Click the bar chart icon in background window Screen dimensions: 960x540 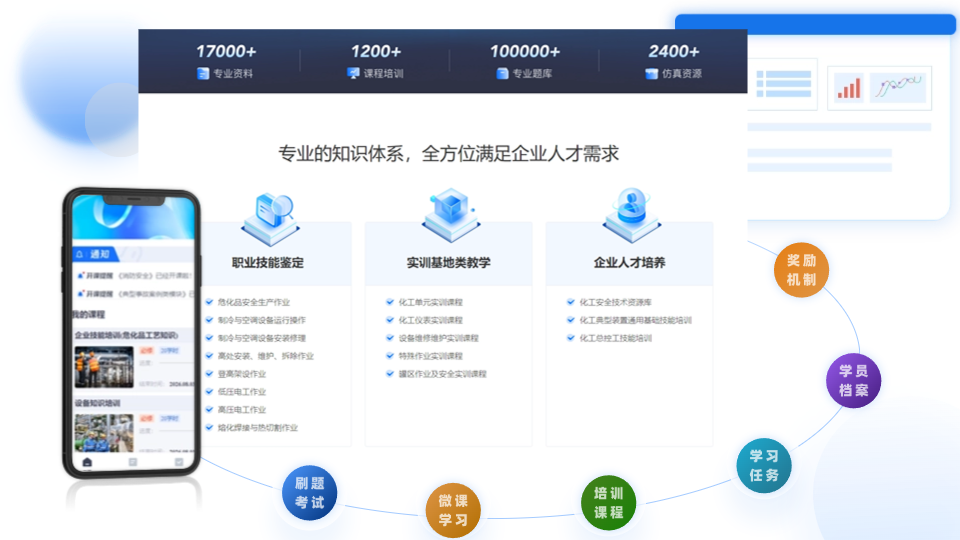[849, 88]
